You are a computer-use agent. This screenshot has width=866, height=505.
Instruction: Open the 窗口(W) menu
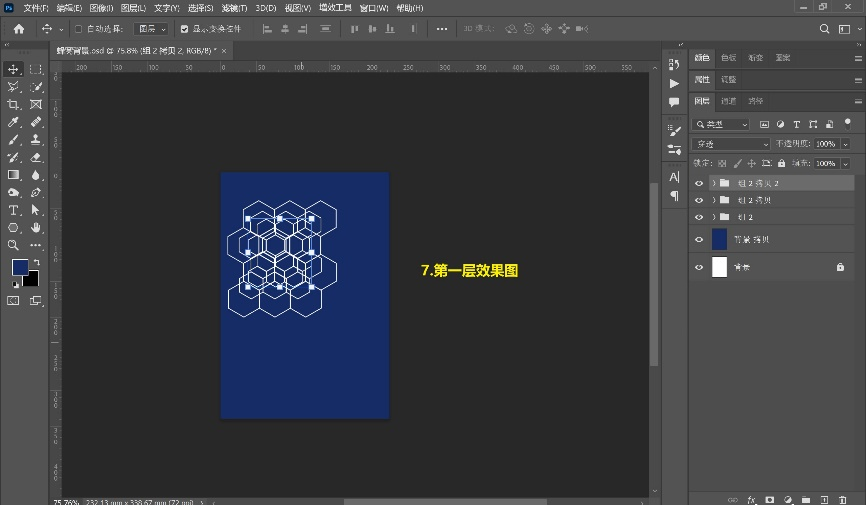point(374,8)
